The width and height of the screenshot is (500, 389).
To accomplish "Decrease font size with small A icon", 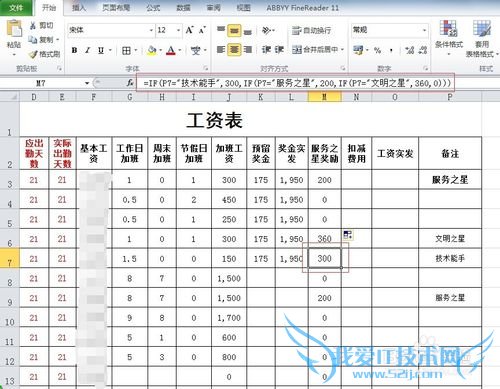I will point(202,30).
